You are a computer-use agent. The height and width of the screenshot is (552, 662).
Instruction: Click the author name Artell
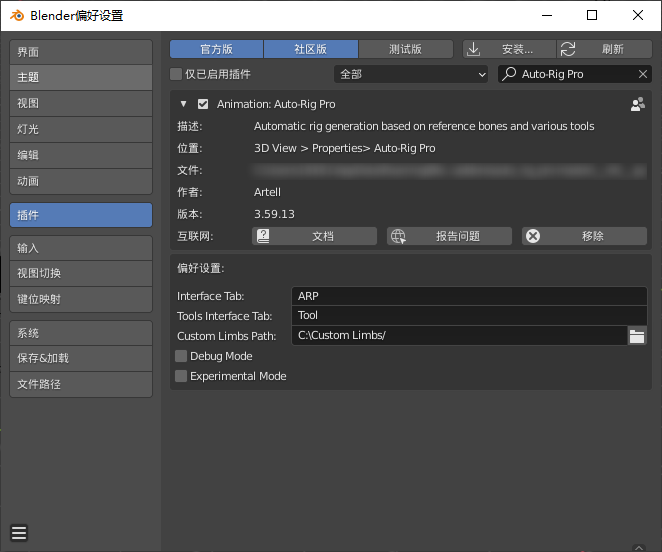click(267, 192)
